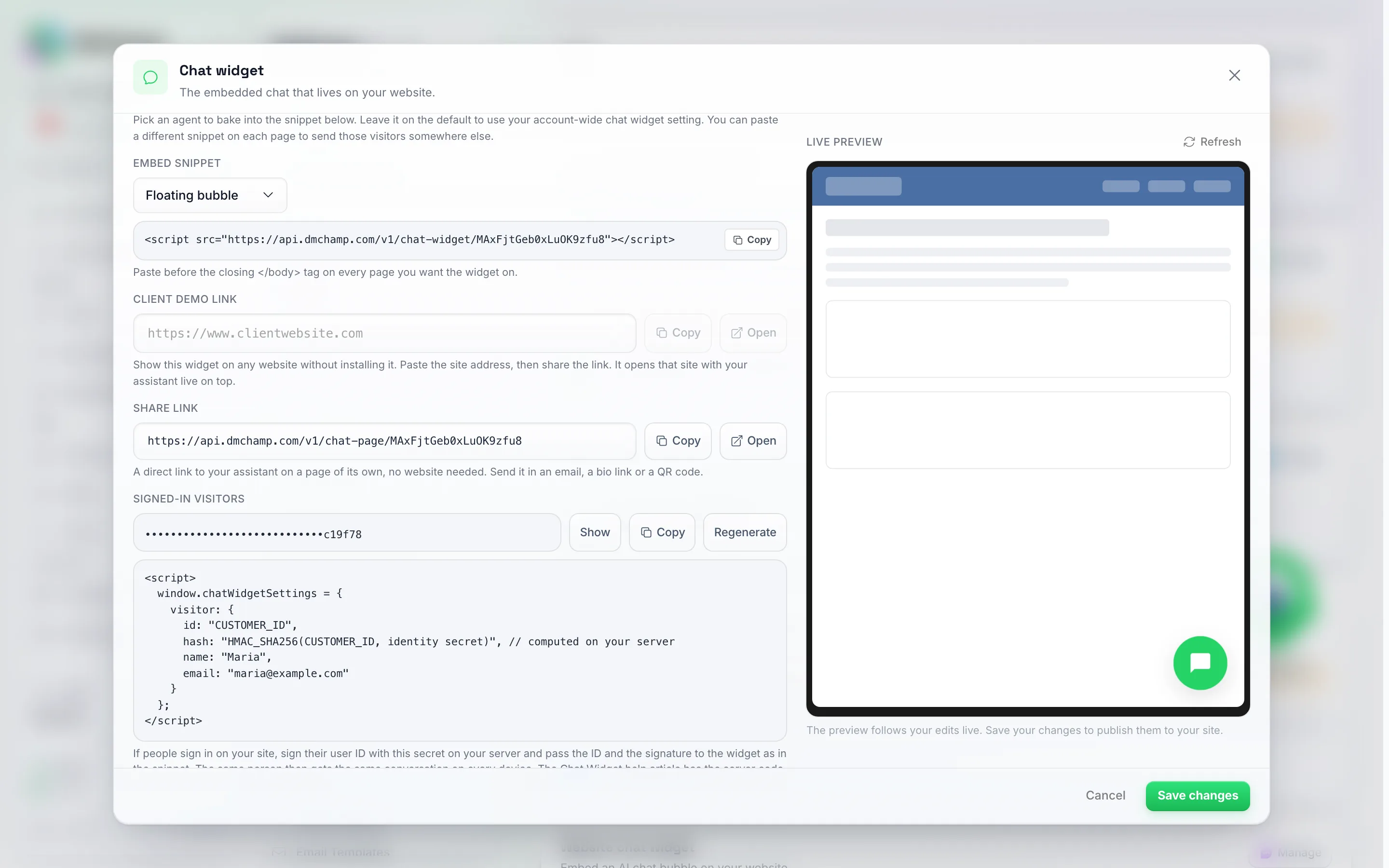Screen dimensions: 1389x868
Task: Click the EMBED SNIPPET section label
Action: (x=177, y=163)
